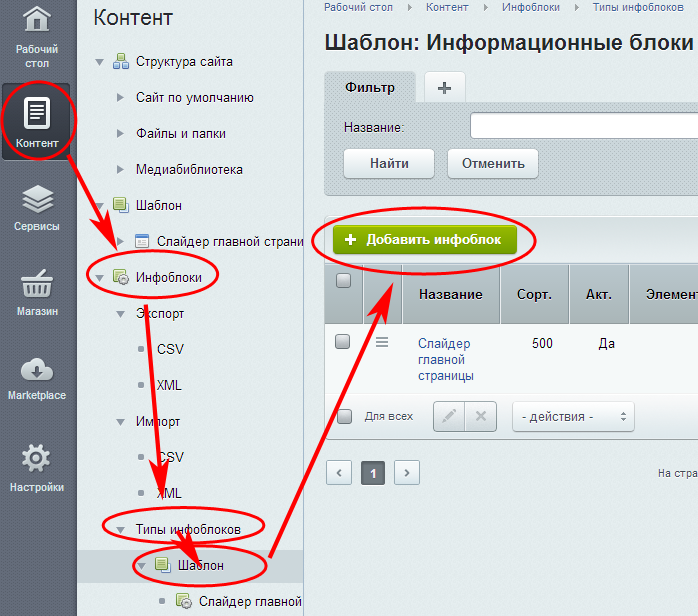Collapse the Импорт tree node arrow

[x=121, y=422]
